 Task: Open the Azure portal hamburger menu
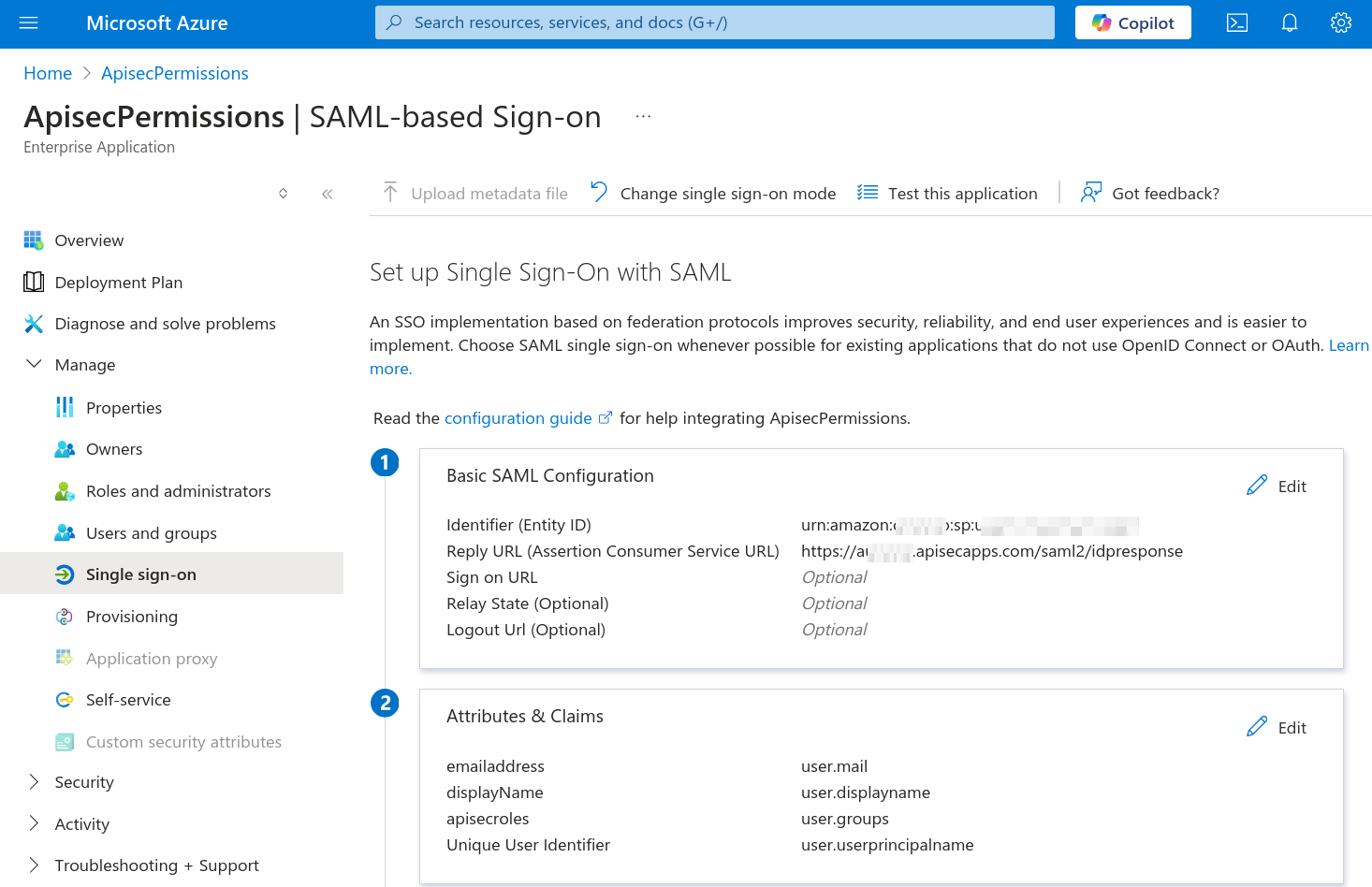point(29,22)
